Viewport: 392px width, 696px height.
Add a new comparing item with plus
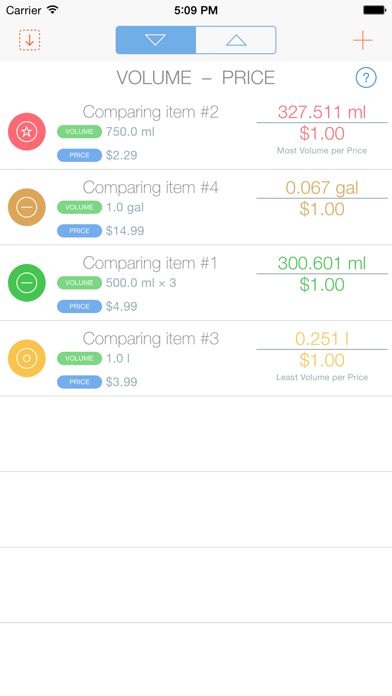coord(363,40)
